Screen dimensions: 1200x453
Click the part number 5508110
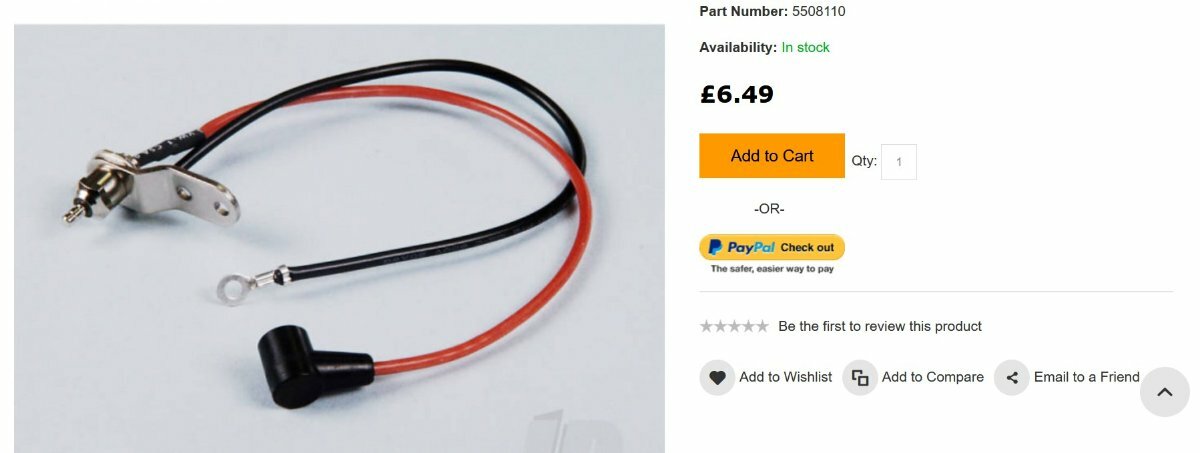tap(818, 11)
